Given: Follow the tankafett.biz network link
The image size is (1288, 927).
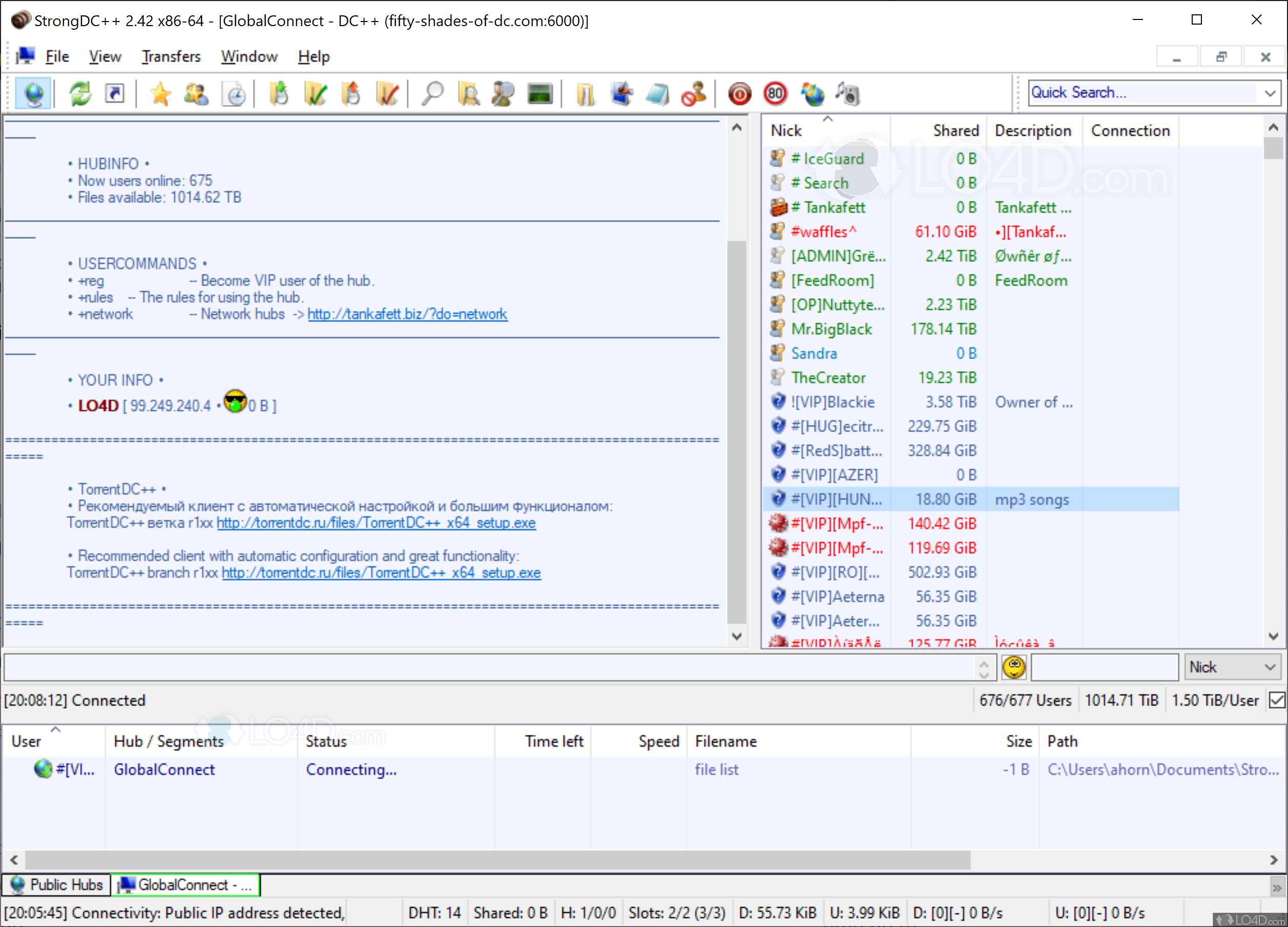Looking at the screenshot, I should click(407, 314).
